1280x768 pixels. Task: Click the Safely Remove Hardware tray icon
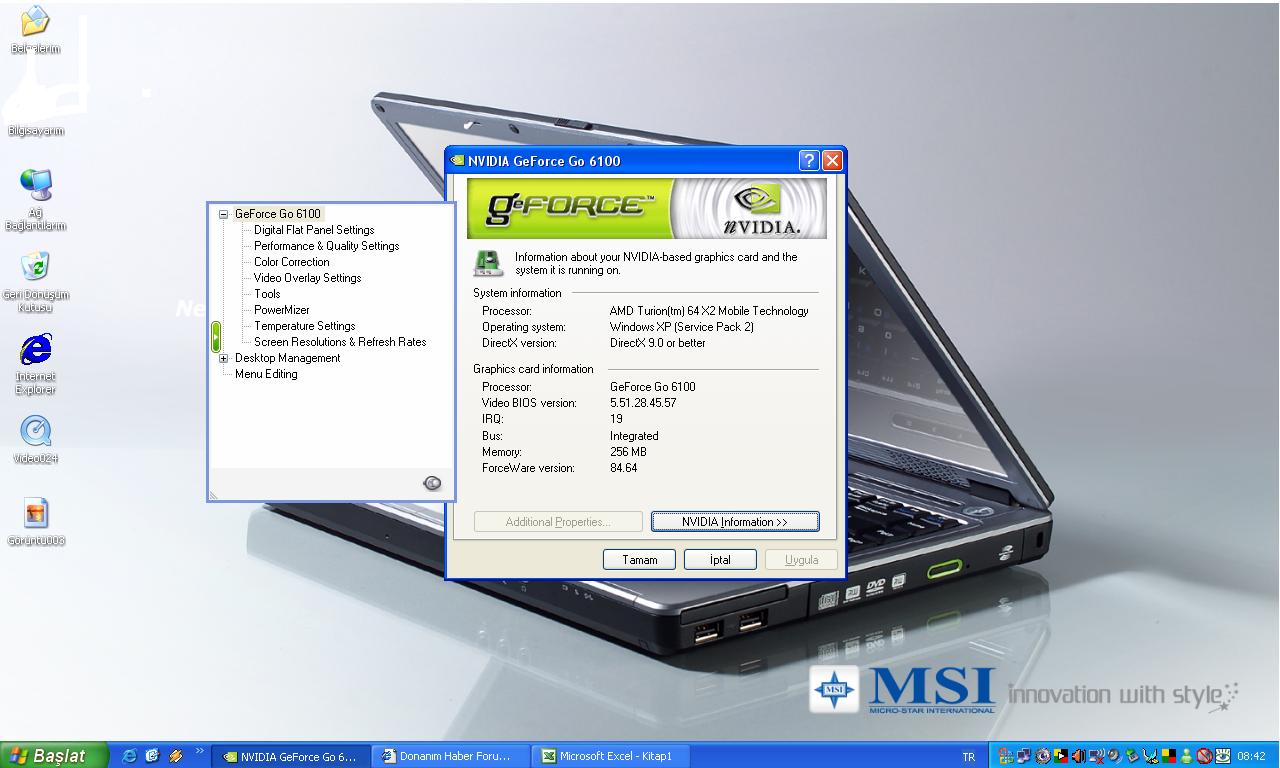[1132, 756]
